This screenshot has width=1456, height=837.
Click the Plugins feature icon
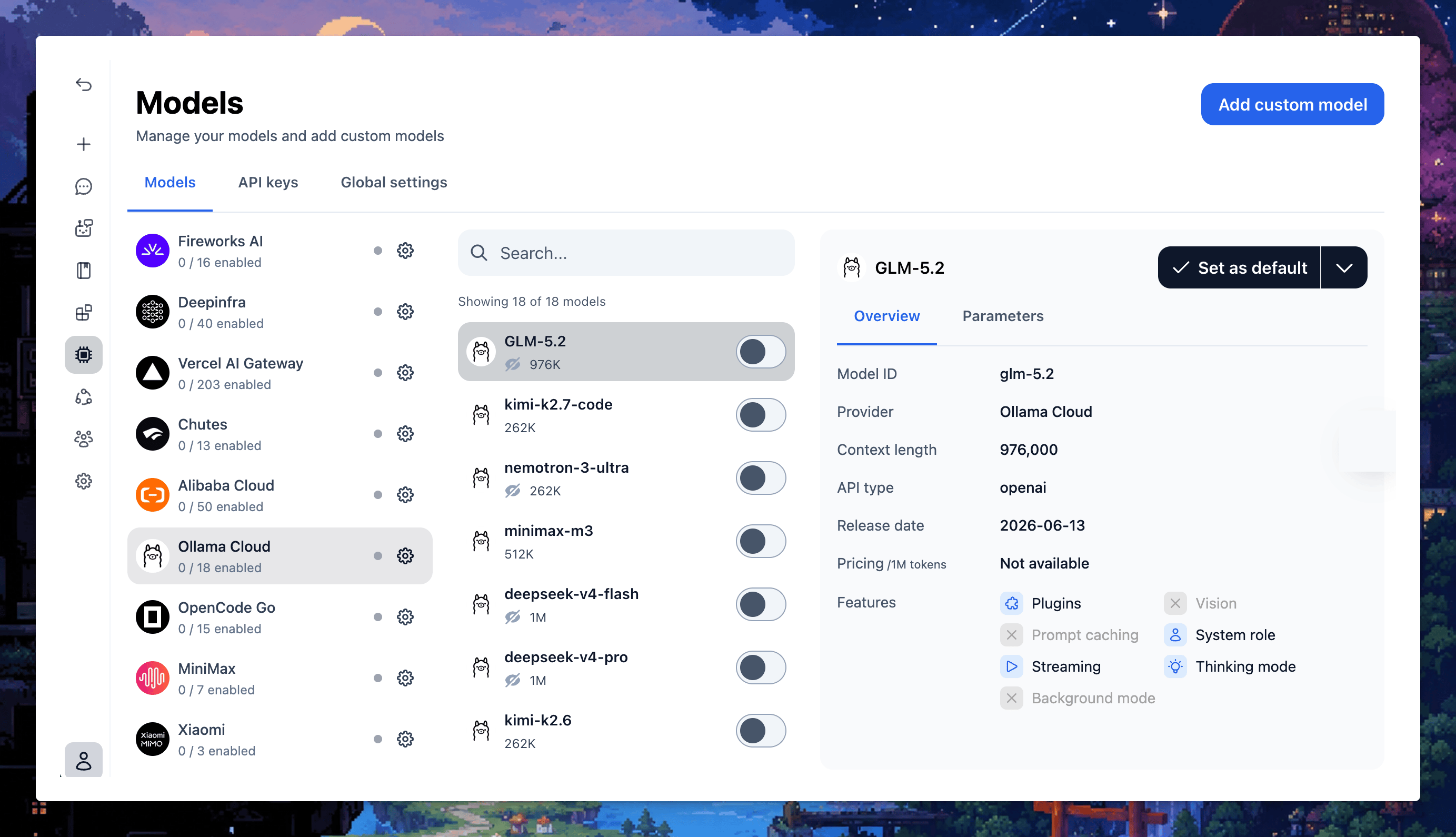point(1011,604)
